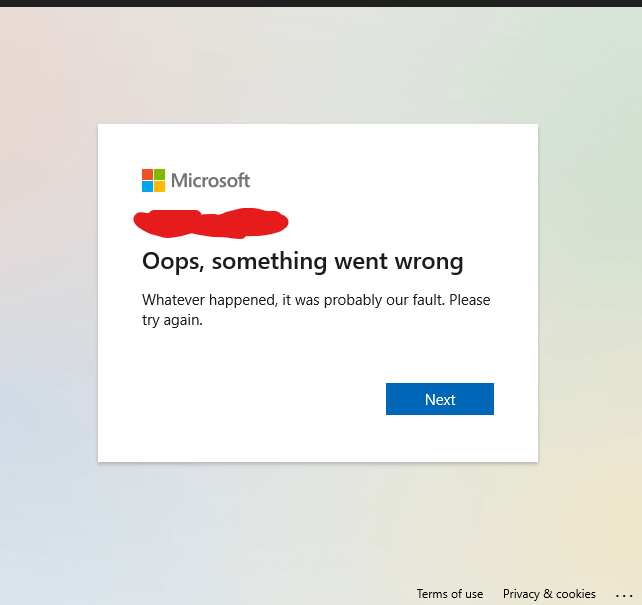Click the Microsoft four-square logo
The width and height of the screenshot is (642, 605).
(154, 181)
